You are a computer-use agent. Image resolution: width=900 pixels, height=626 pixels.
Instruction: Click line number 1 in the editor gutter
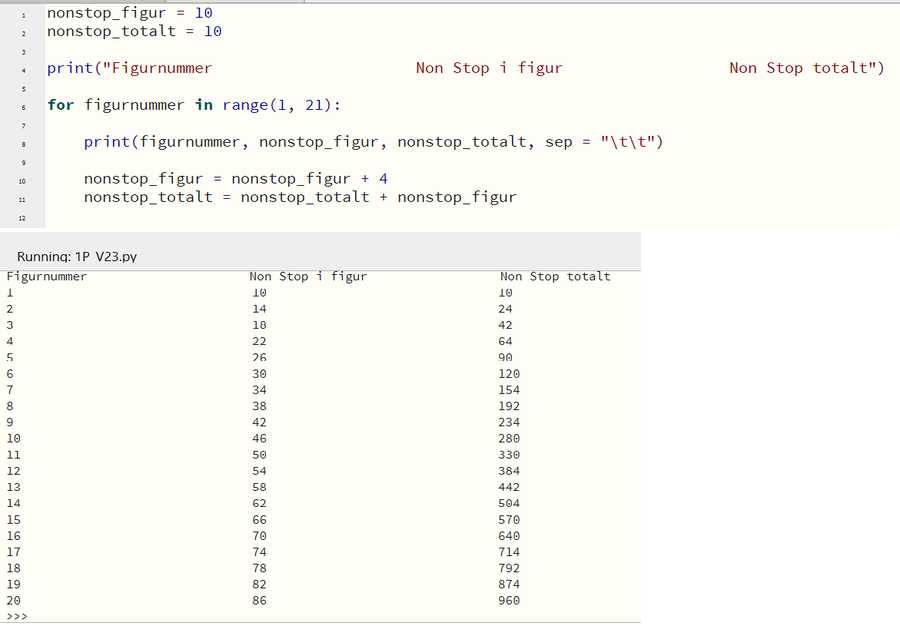(22, 15)
